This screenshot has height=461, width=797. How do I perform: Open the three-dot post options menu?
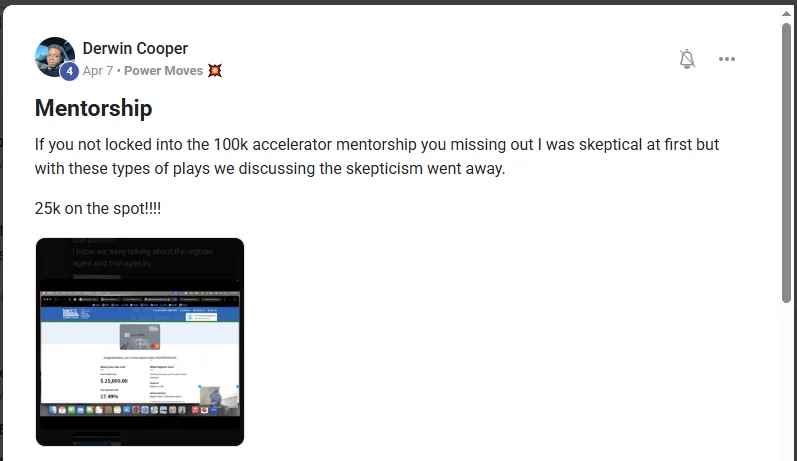pyautogui.click(x=727, y=59)
